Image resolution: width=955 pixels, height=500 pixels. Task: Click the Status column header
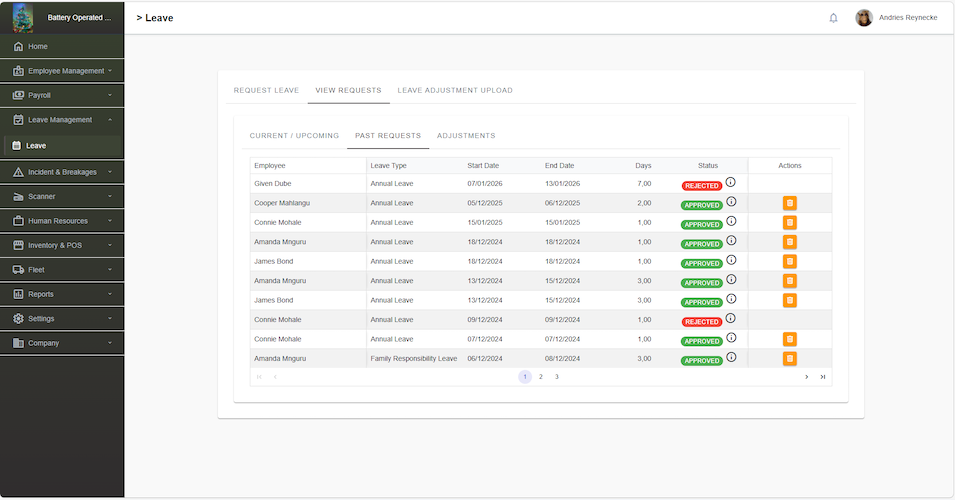[708, 166]
